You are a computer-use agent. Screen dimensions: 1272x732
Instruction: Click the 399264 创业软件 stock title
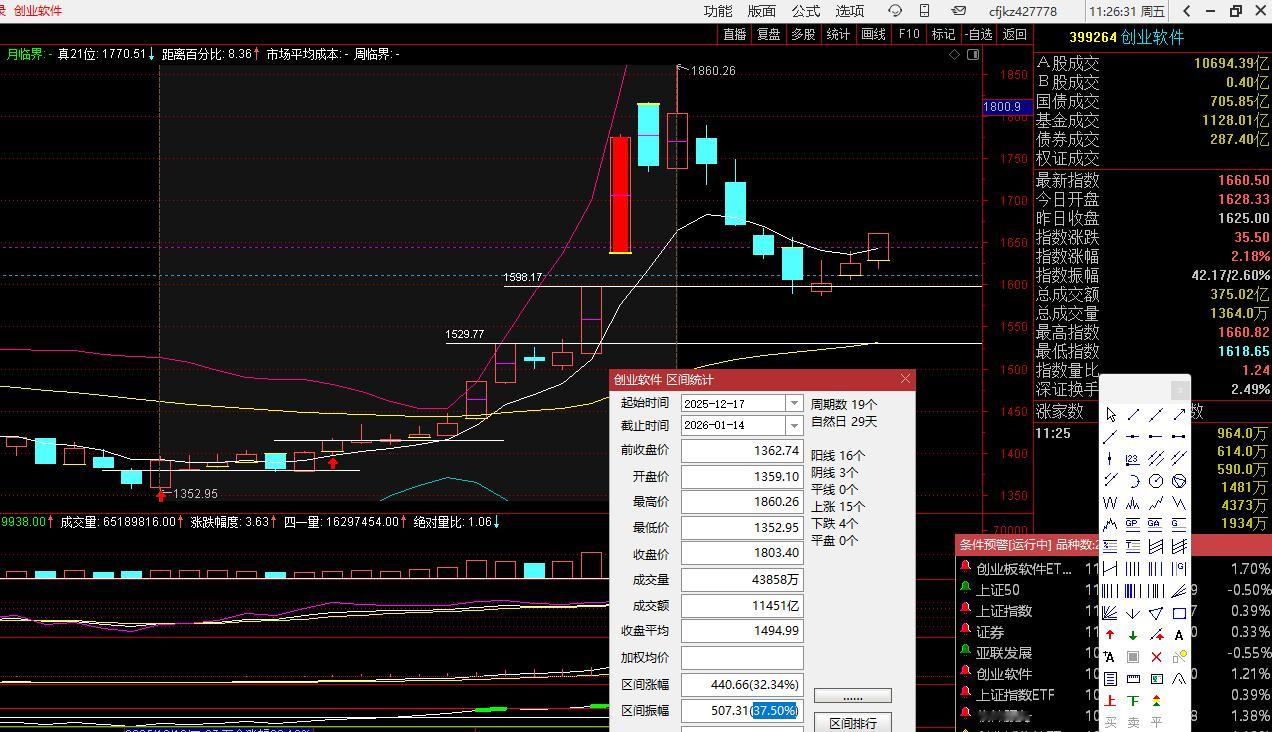click(x=1126, y=37)
